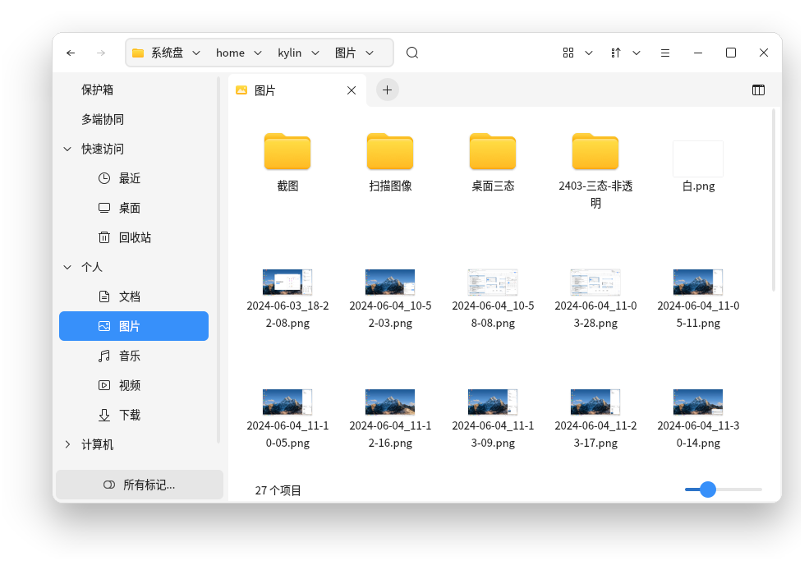This screenshot has width=802, height=570.
Task: Open 多端协同 in the sidebar
Action: point(103,120)
